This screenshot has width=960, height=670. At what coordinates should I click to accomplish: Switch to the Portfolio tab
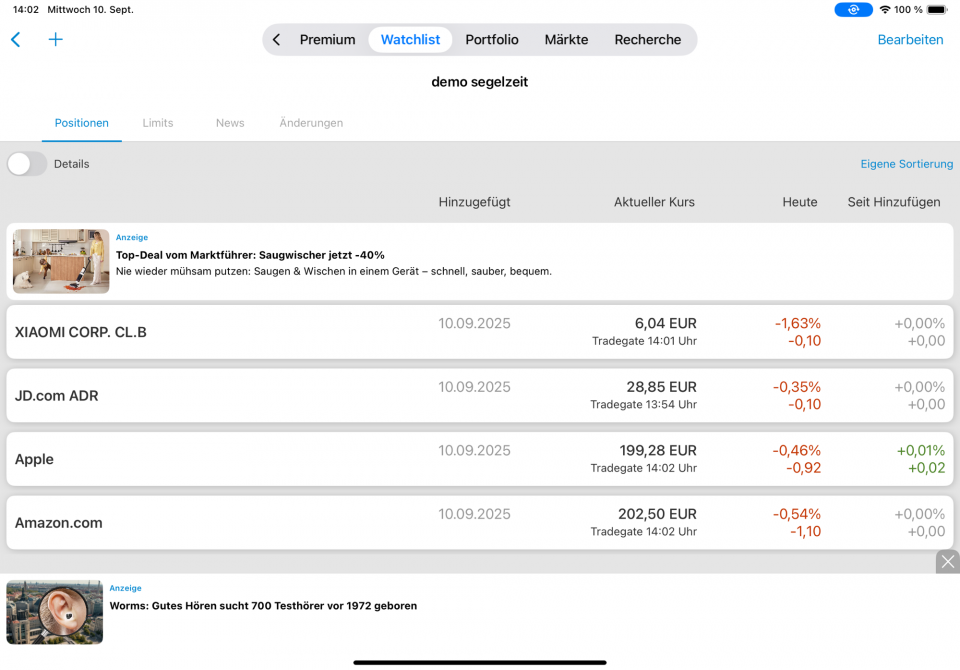[492, 40]
